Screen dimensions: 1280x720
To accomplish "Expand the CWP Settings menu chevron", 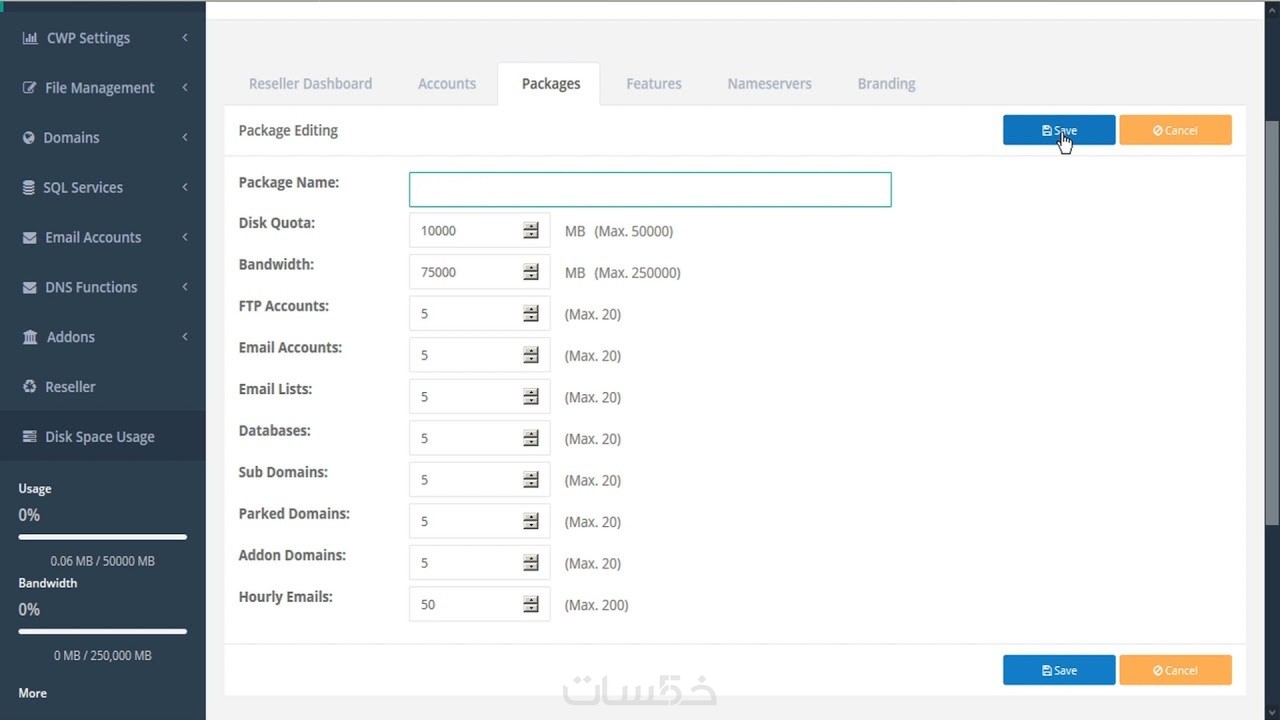I will [x=185, y=38].
